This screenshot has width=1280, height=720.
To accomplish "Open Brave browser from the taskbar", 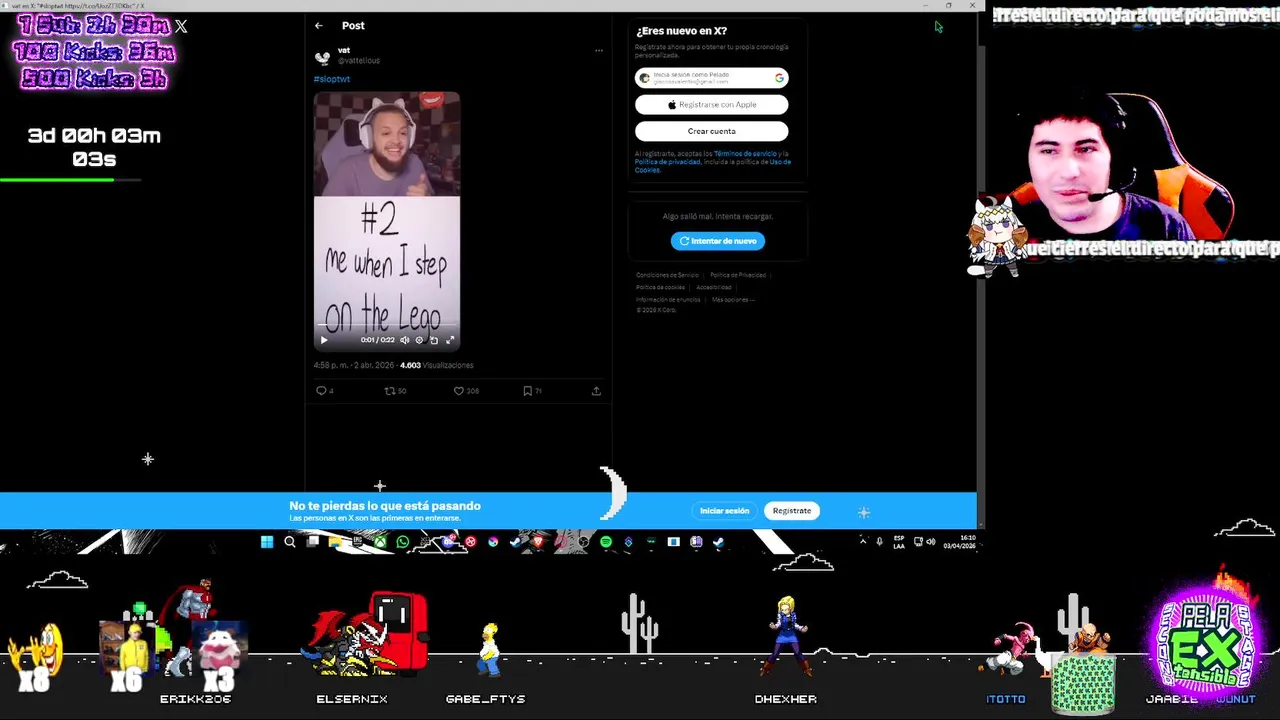I will [538, 542].
